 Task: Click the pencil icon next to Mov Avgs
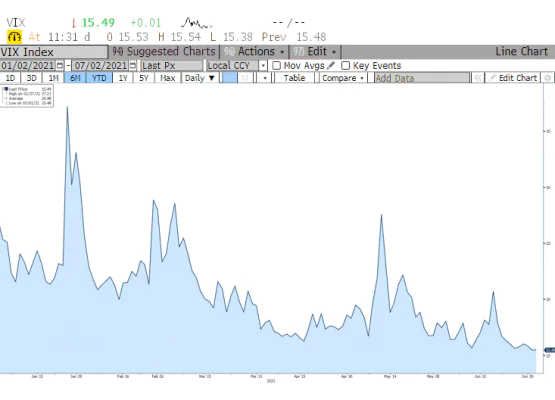pos(331,65)
